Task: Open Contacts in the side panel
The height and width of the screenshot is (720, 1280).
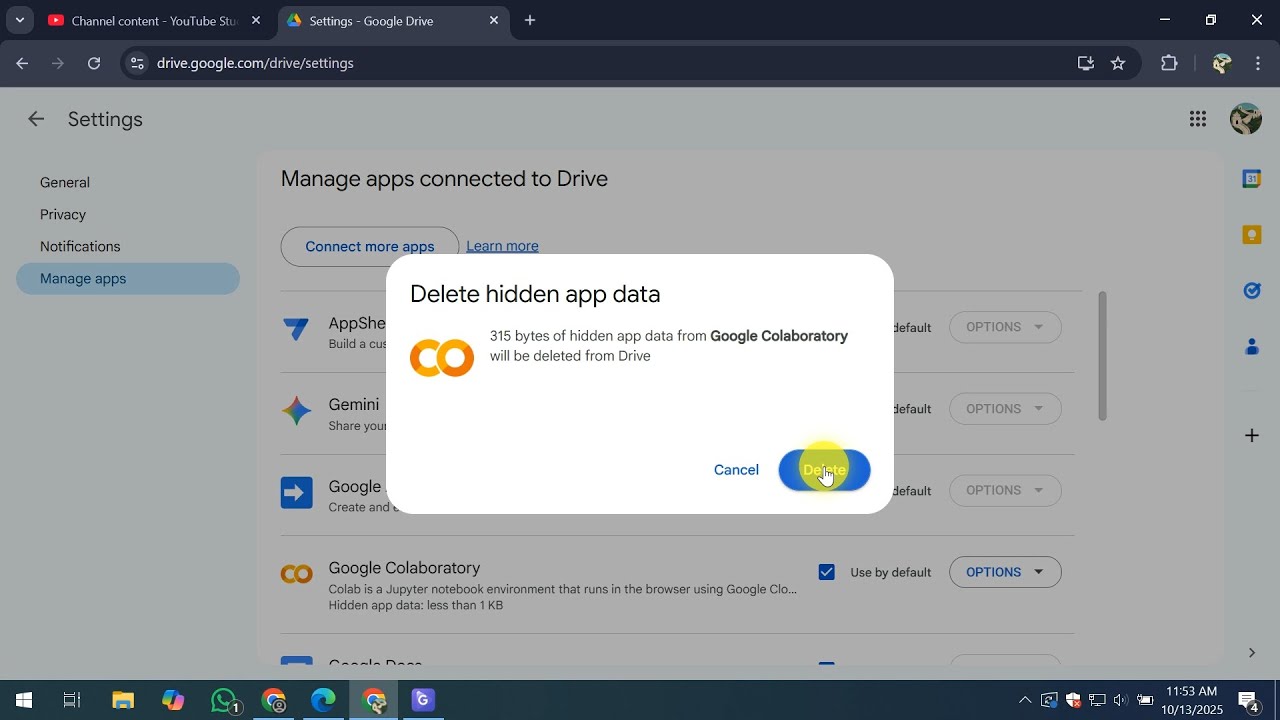Action: pyautogui.click(x=1251, y=347)
